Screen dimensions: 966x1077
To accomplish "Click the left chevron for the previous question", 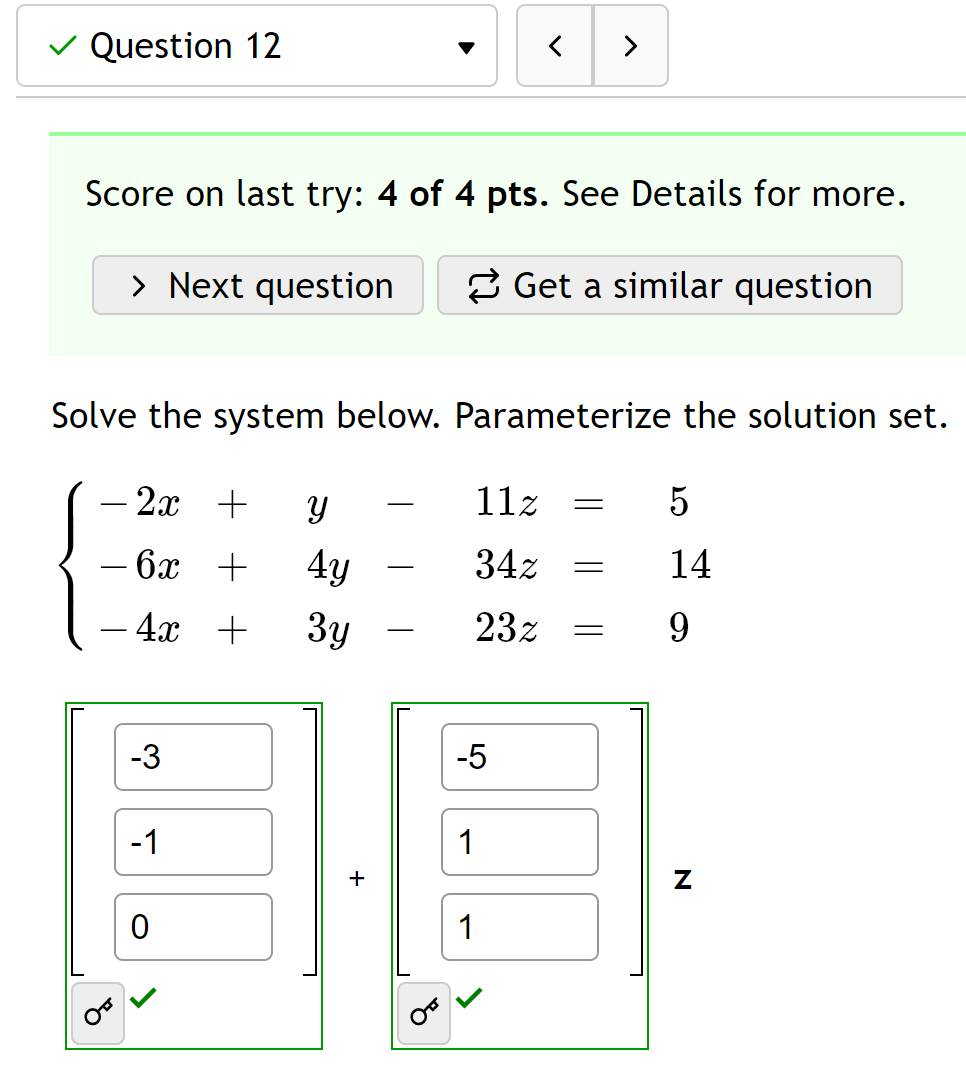I will [555, 45].
